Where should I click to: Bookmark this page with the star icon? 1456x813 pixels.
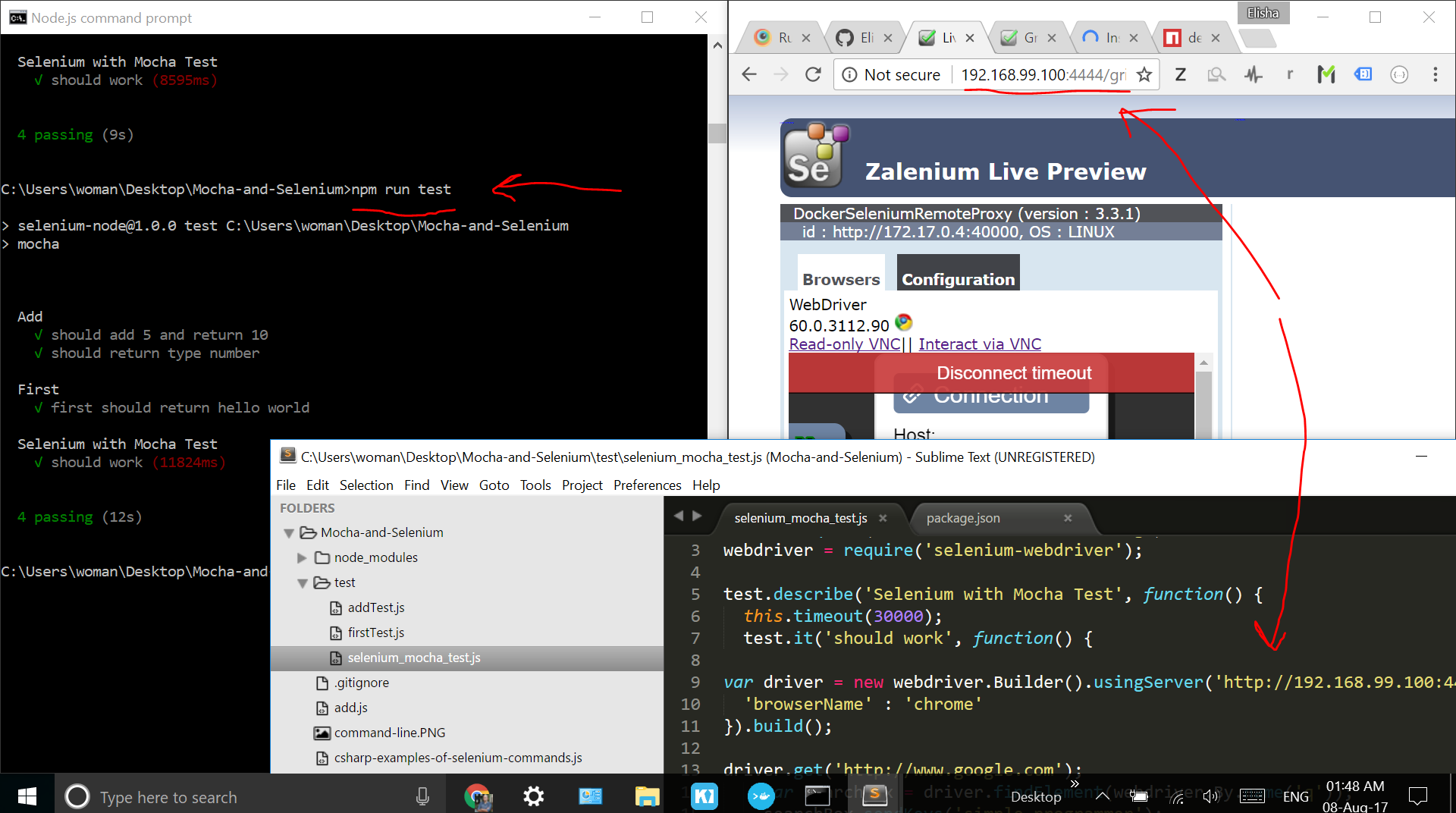click(x=1144, y=74)
